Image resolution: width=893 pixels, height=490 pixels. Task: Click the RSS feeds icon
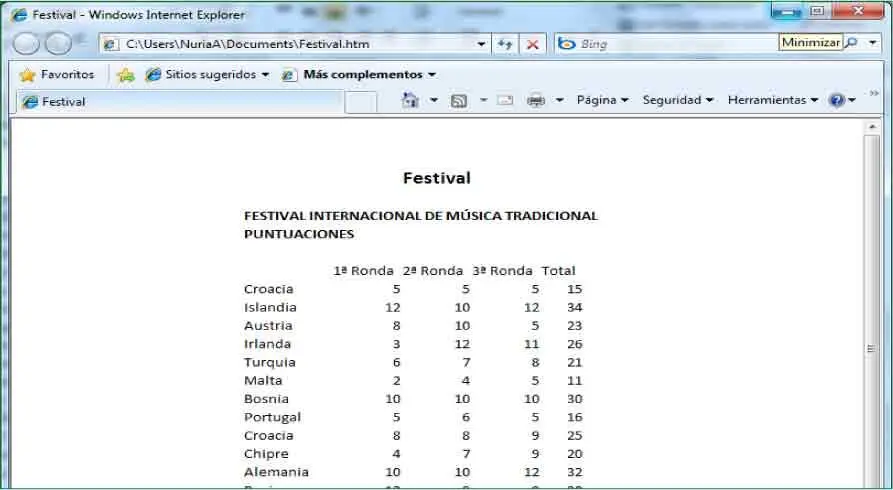pos(459,100)
